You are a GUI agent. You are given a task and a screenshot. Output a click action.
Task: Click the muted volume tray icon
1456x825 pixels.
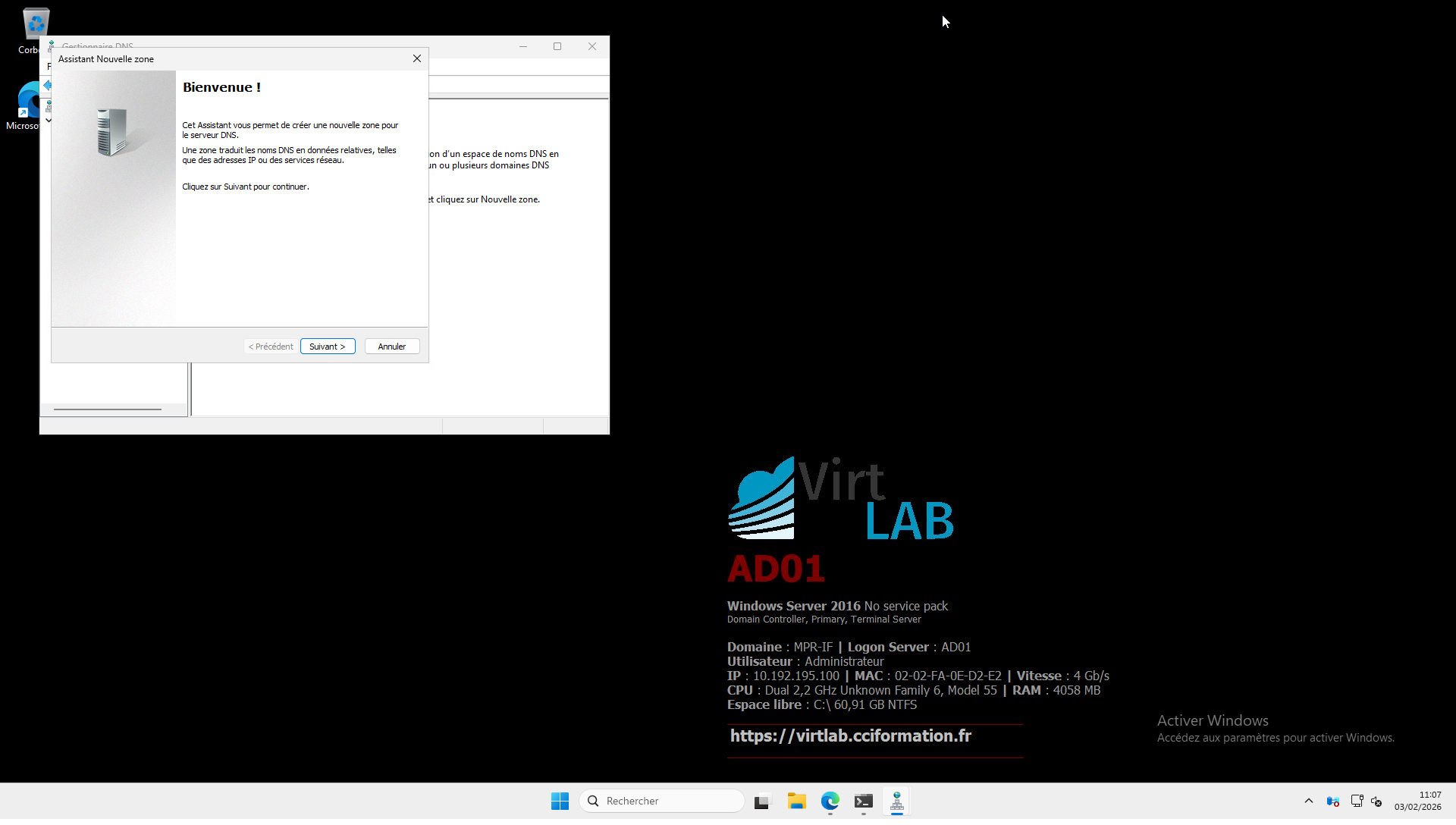point(1377,801)
